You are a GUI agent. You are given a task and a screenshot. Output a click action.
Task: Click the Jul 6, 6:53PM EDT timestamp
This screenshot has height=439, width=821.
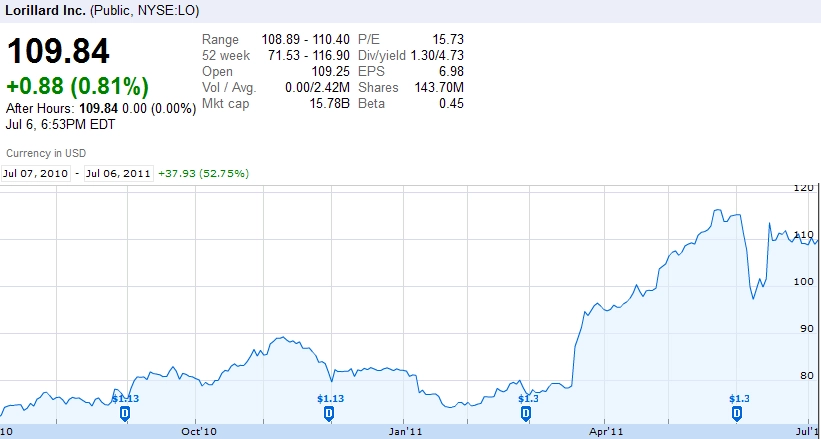(x=60, y=125)
